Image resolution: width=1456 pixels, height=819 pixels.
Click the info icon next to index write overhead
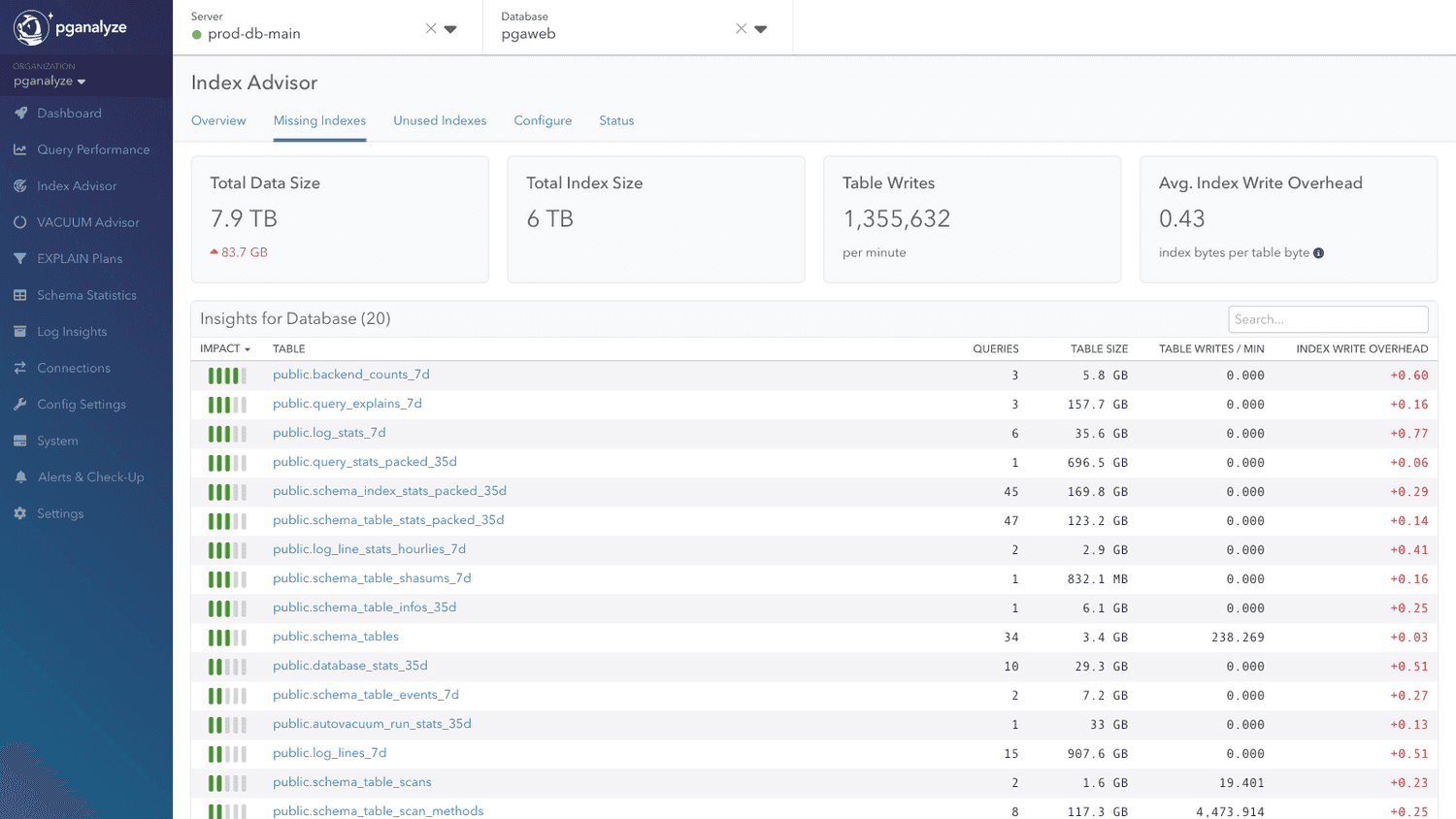coord(1318,252)
